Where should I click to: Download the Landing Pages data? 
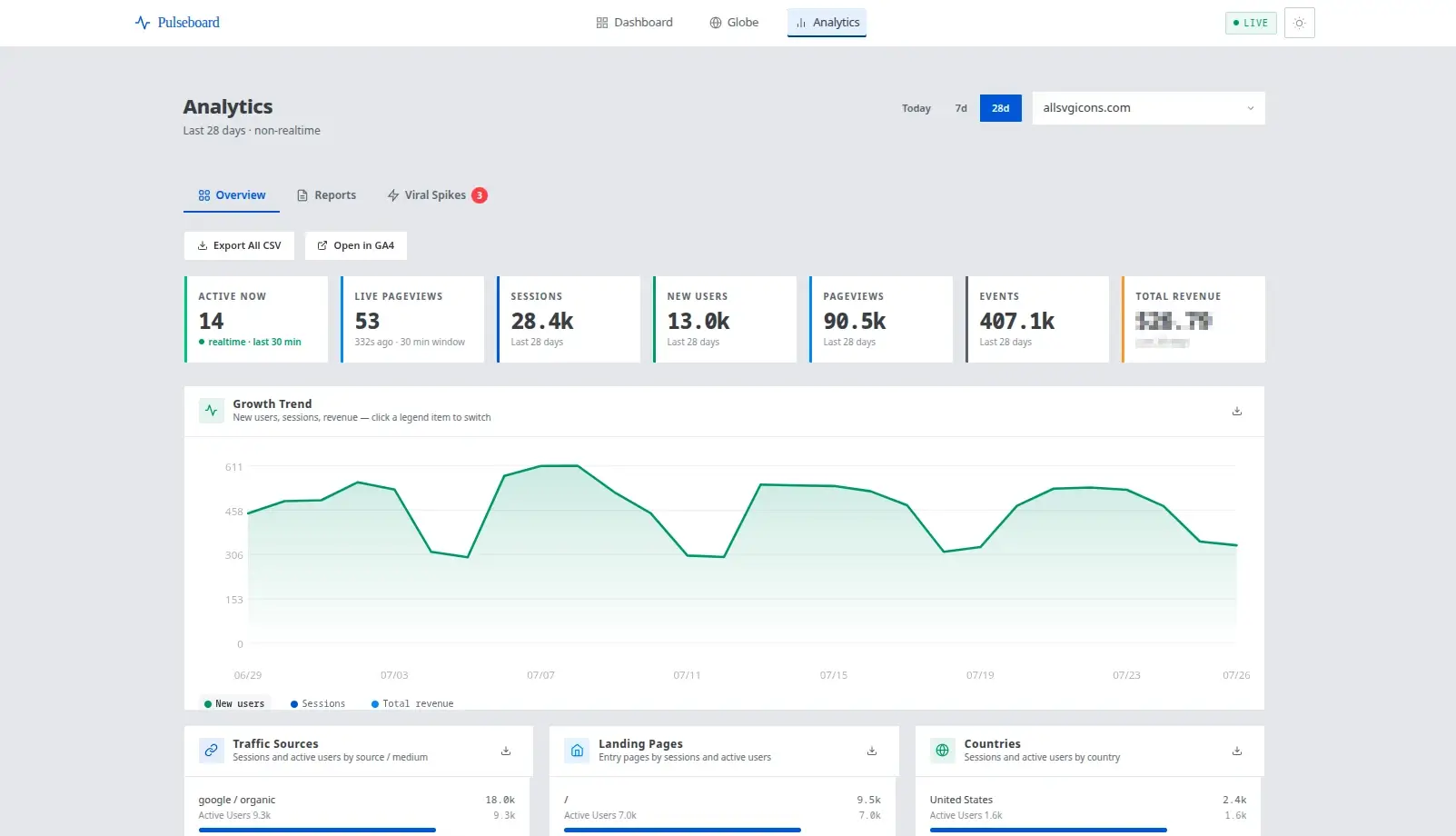[872, 751]
